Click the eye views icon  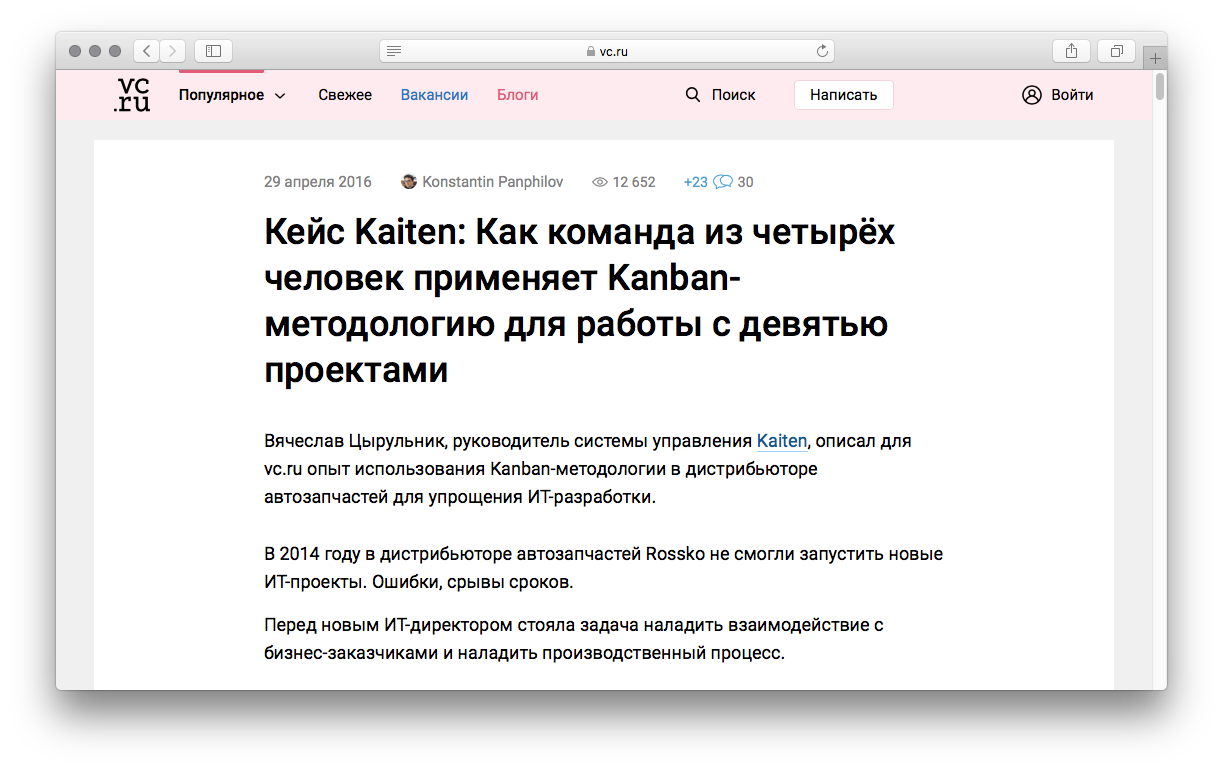coord(600,182)
